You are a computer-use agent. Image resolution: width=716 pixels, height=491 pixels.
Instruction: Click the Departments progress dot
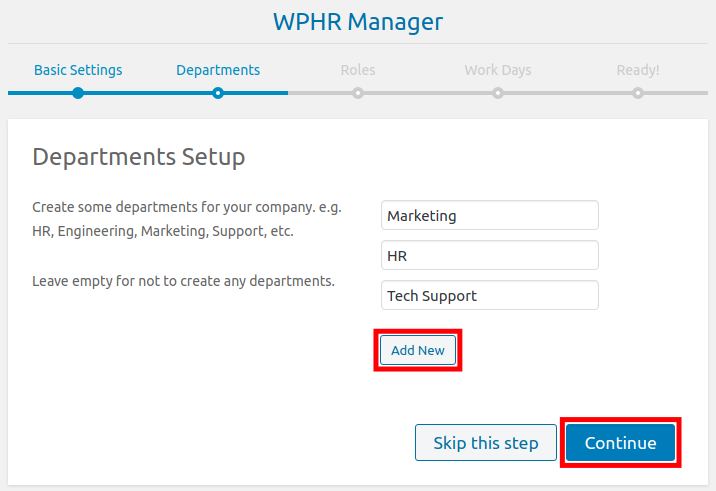[x=218, y=93]
